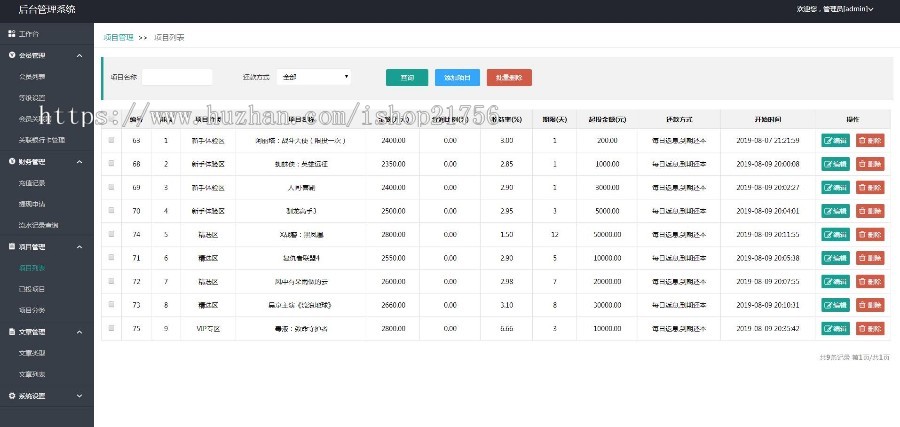Click the red 批量删除 batch delete button

(509, 77)
